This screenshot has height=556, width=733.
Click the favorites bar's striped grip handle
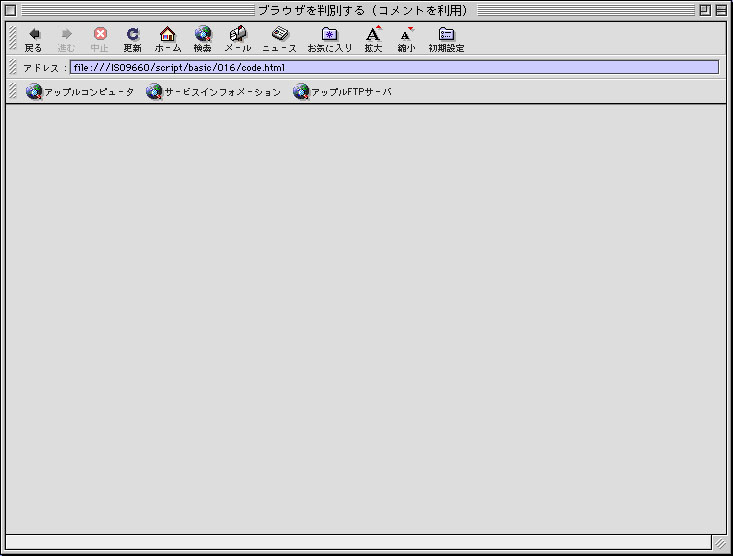pos(13,91)
